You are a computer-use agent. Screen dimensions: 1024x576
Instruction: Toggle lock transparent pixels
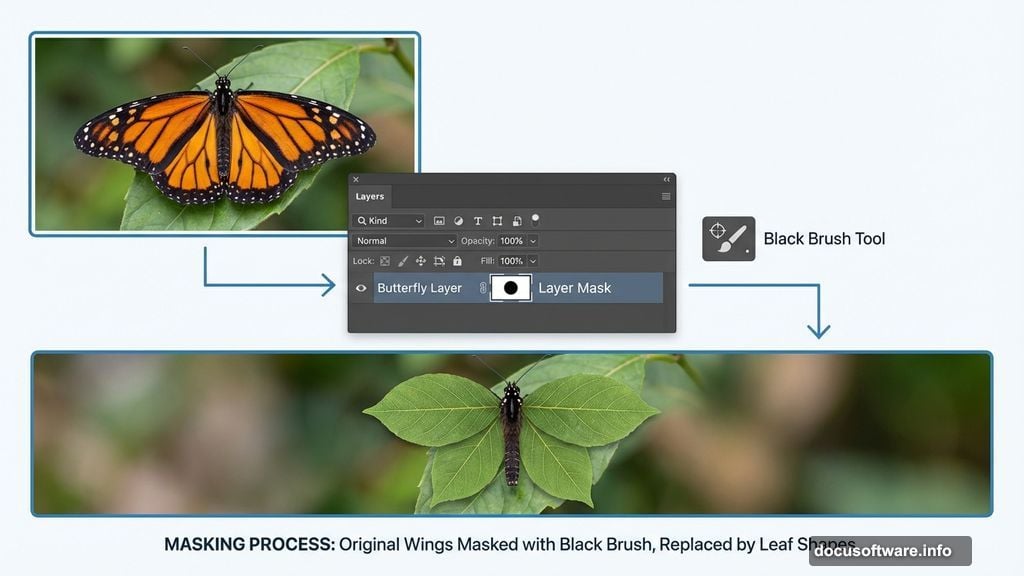click(385, 261)
